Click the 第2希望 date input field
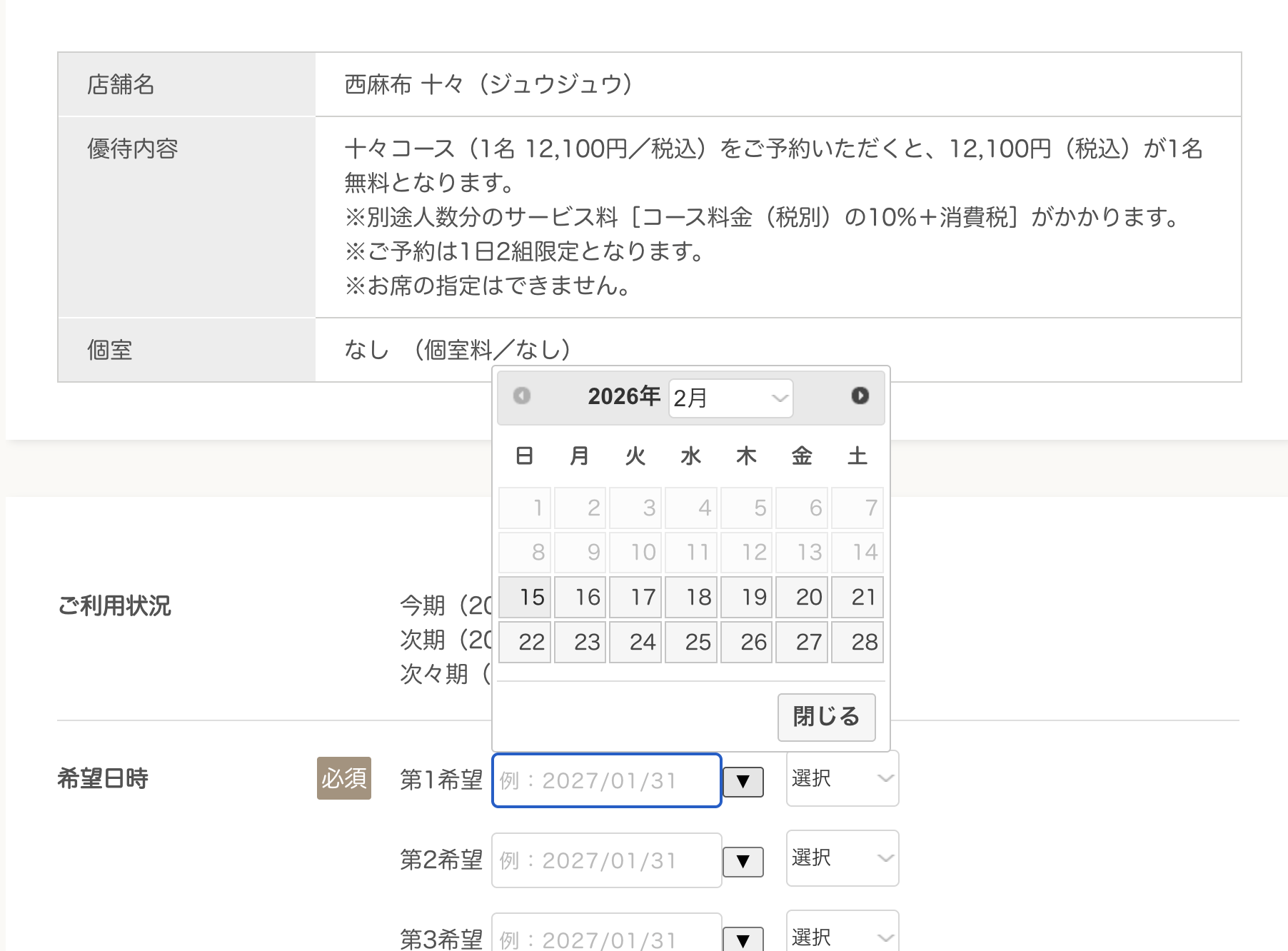Image resolution: width=1288 pixels, height=951 pixels. (x=606, y=860)
